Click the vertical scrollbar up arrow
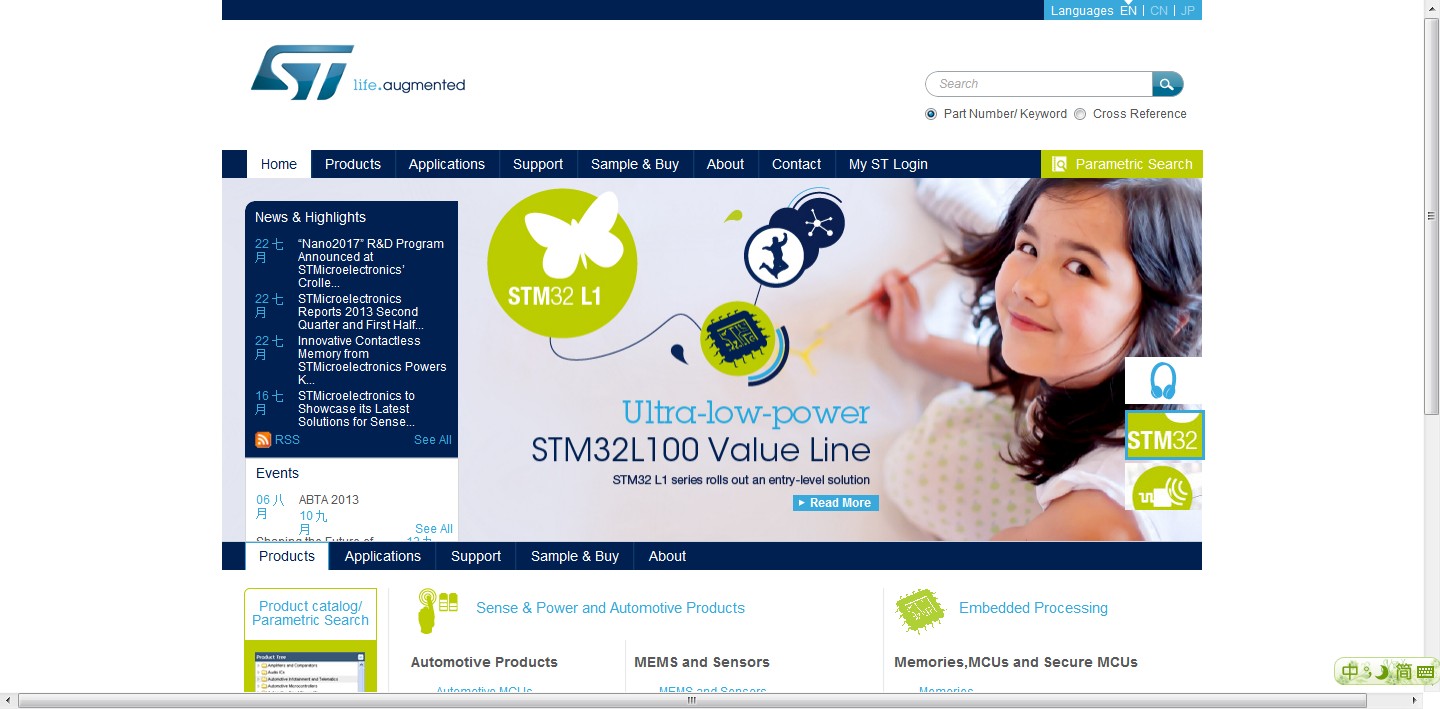Image resolution: width=1440 pixels, height=709 pixels. coord(1431,8)
